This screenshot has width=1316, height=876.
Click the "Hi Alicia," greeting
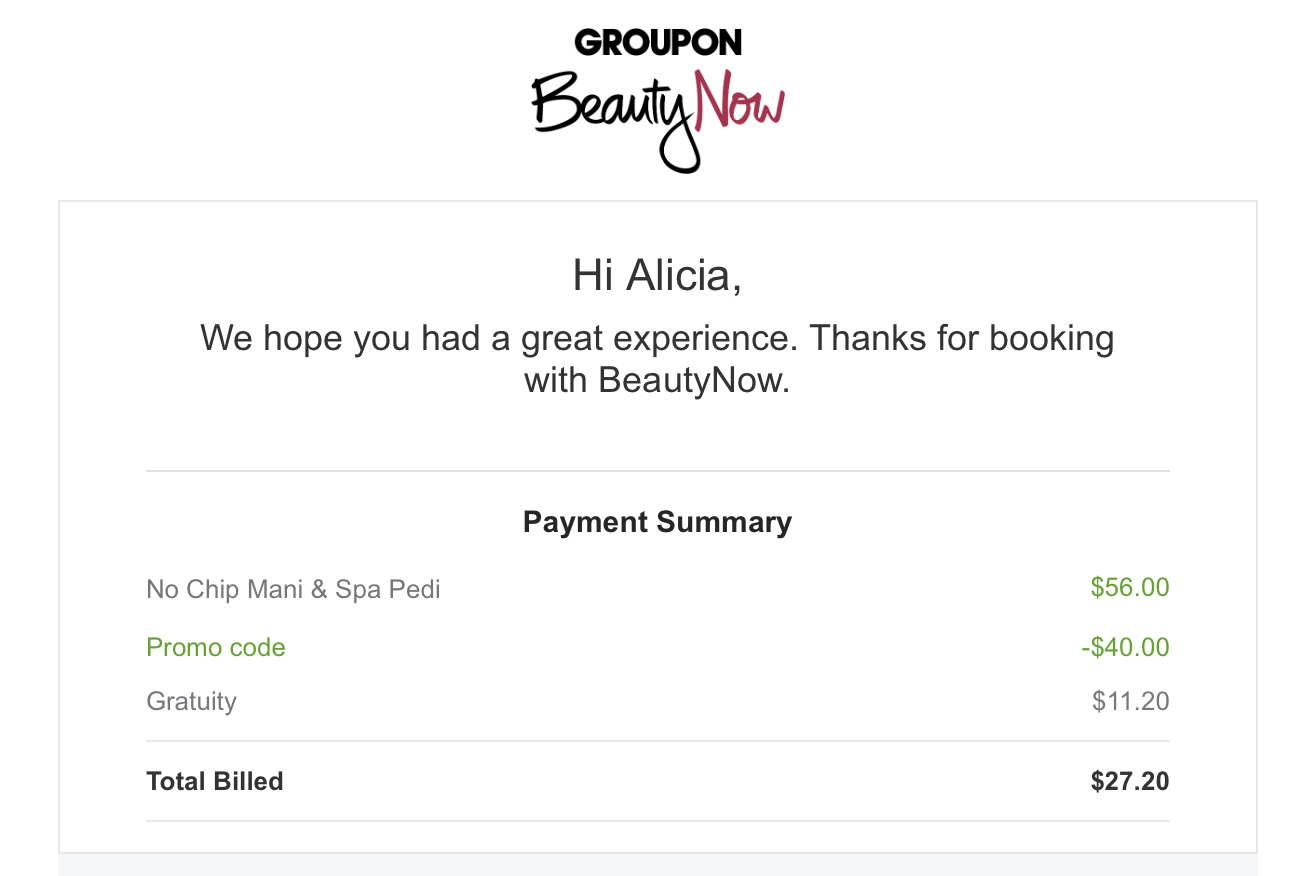point(657,275)
